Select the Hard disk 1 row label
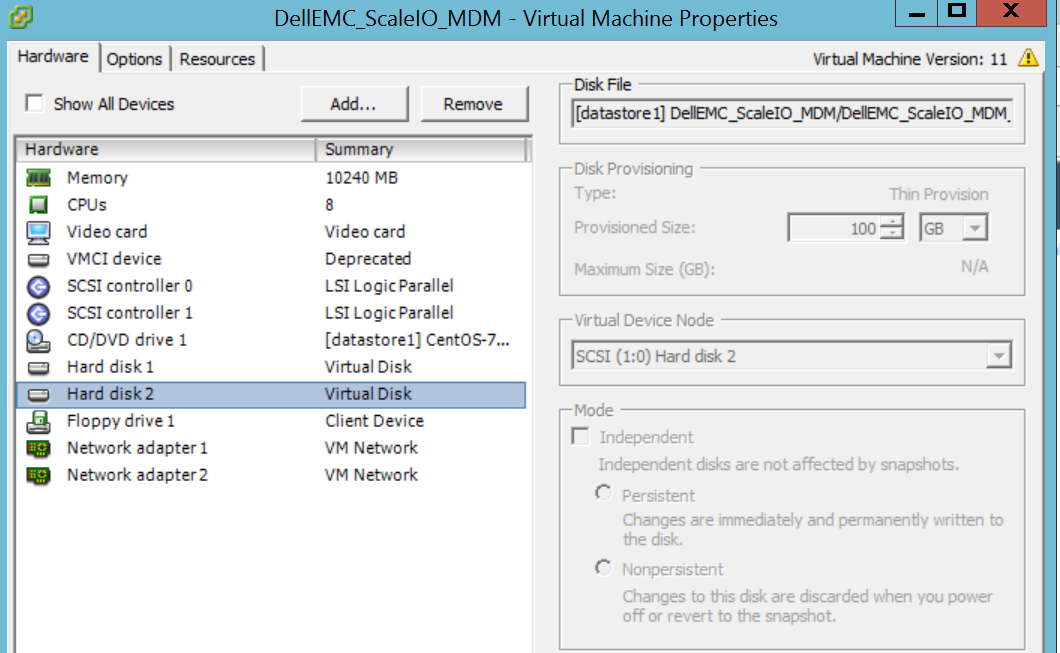The image size is (1060, 653). 110,367
